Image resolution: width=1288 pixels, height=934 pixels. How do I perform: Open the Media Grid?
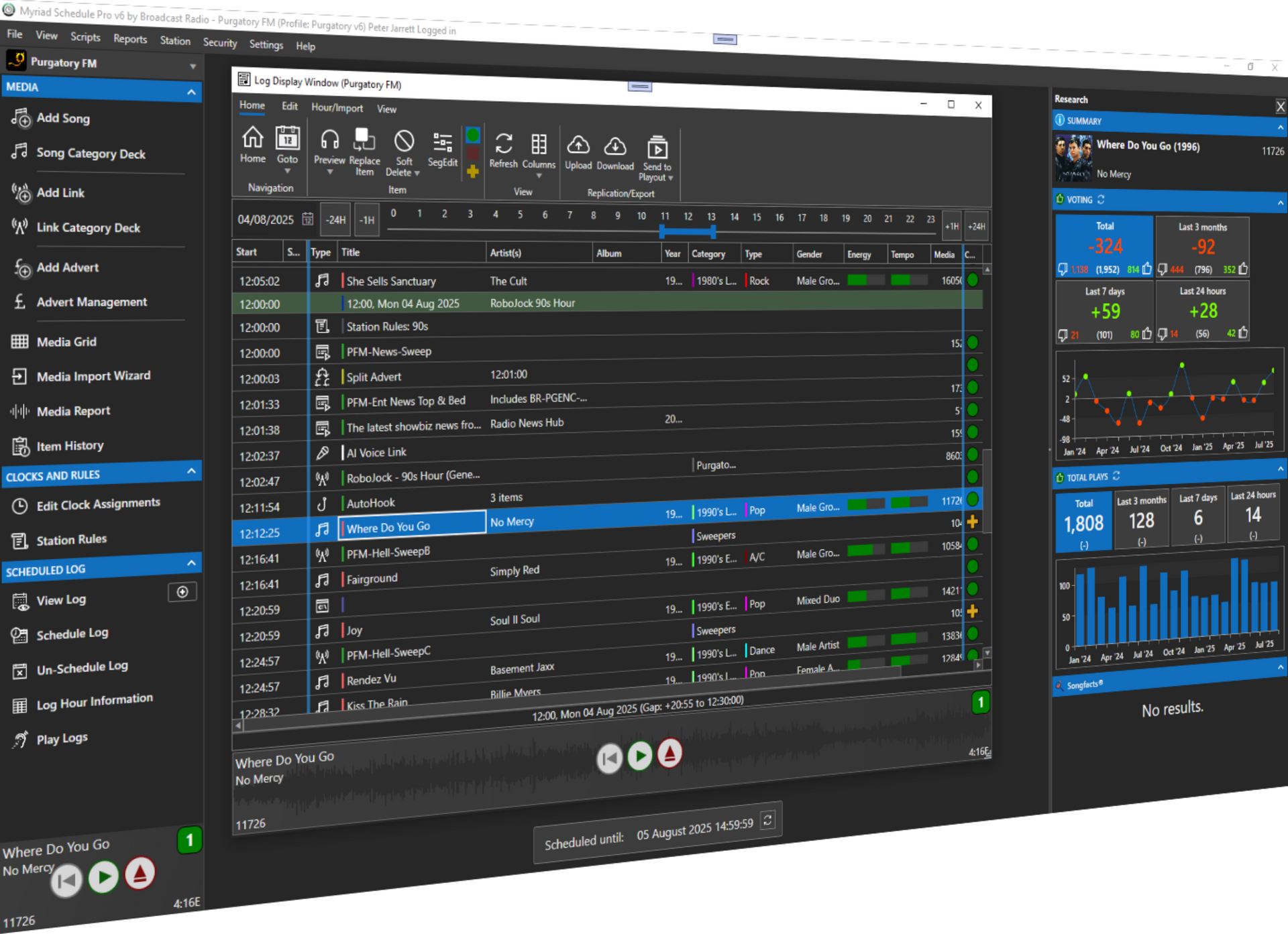click(65, 341)
